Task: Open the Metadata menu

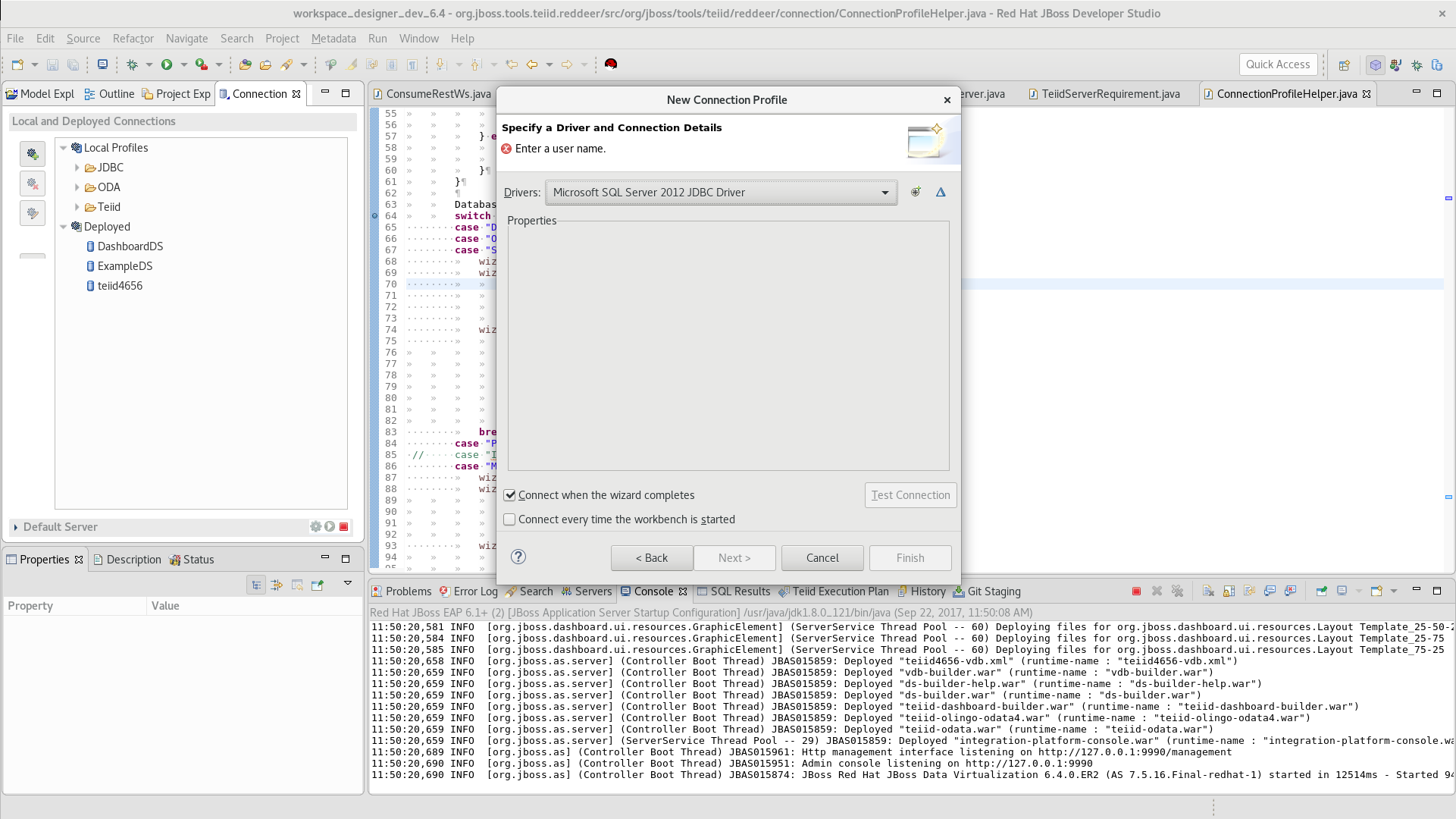Action: (333, 39)
